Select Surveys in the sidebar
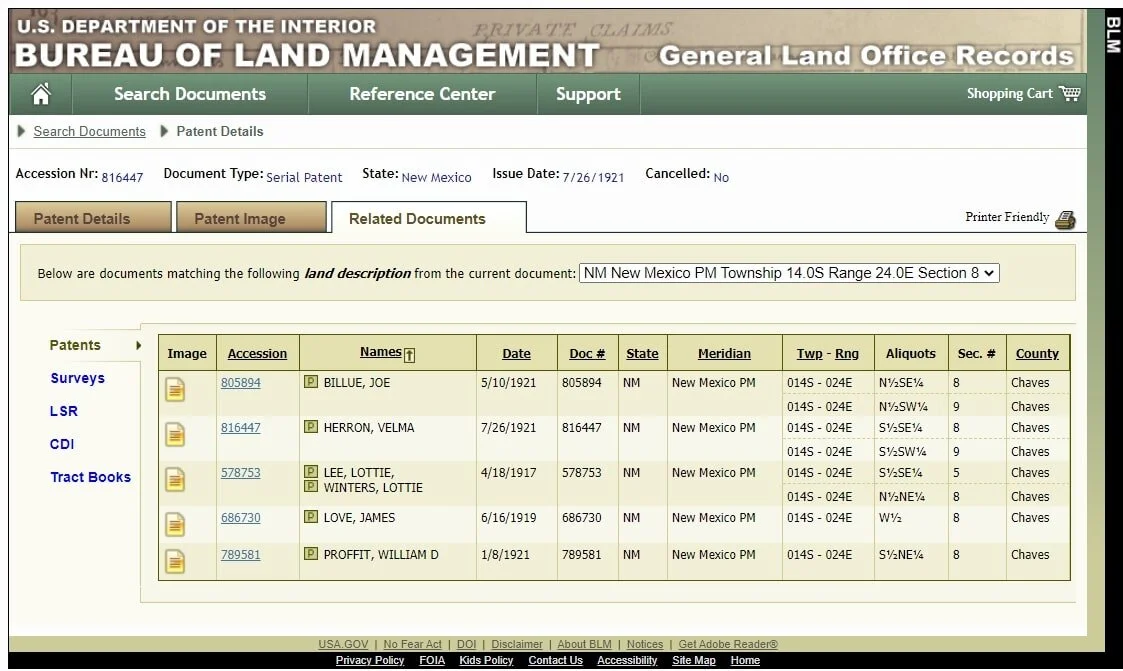The width and height of the screenshot is (1123, 671). point(77,378)
